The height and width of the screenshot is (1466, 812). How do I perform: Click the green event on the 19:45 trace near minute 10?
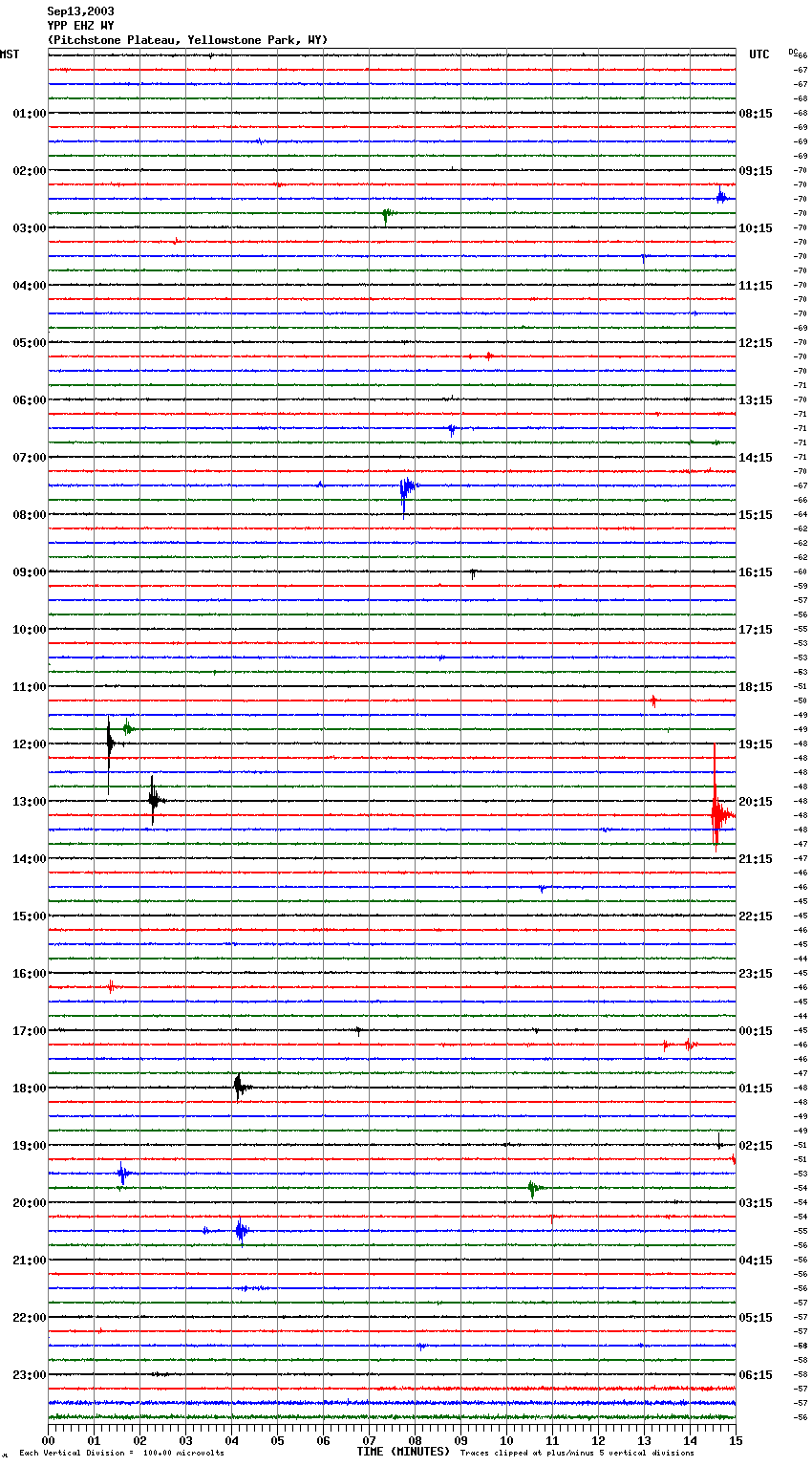tap(534, 1189)
